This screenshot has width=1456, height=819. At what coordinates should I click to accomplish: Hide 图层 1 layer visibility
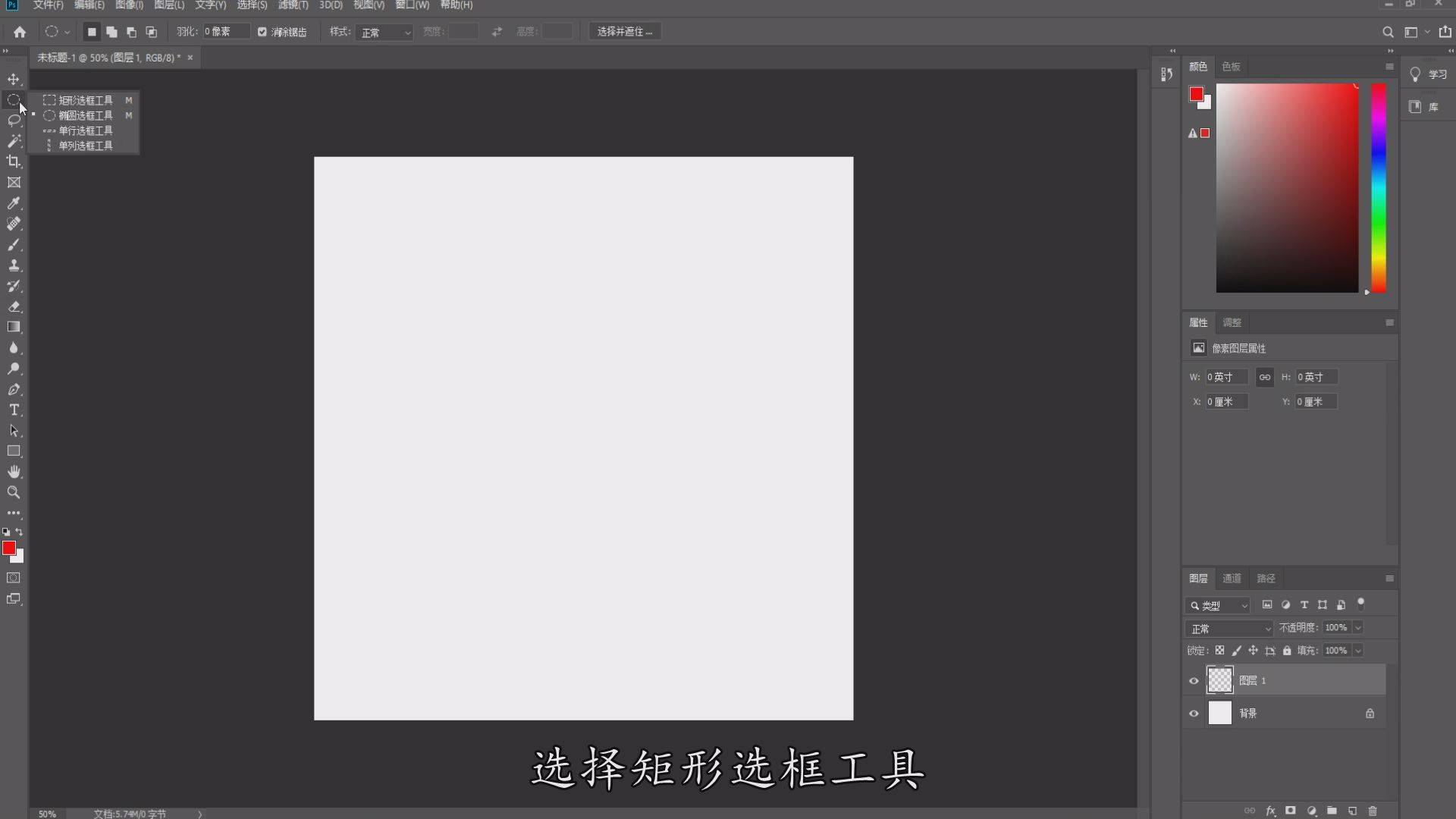pyautogui.click(x=1194, y=681)
